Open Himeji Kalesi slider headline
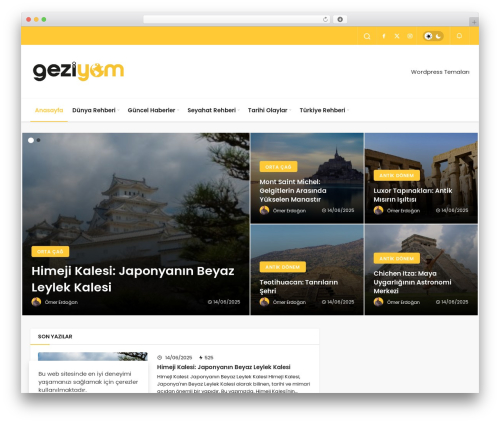This screenshot has width=500, height=423. coord(133,279)
